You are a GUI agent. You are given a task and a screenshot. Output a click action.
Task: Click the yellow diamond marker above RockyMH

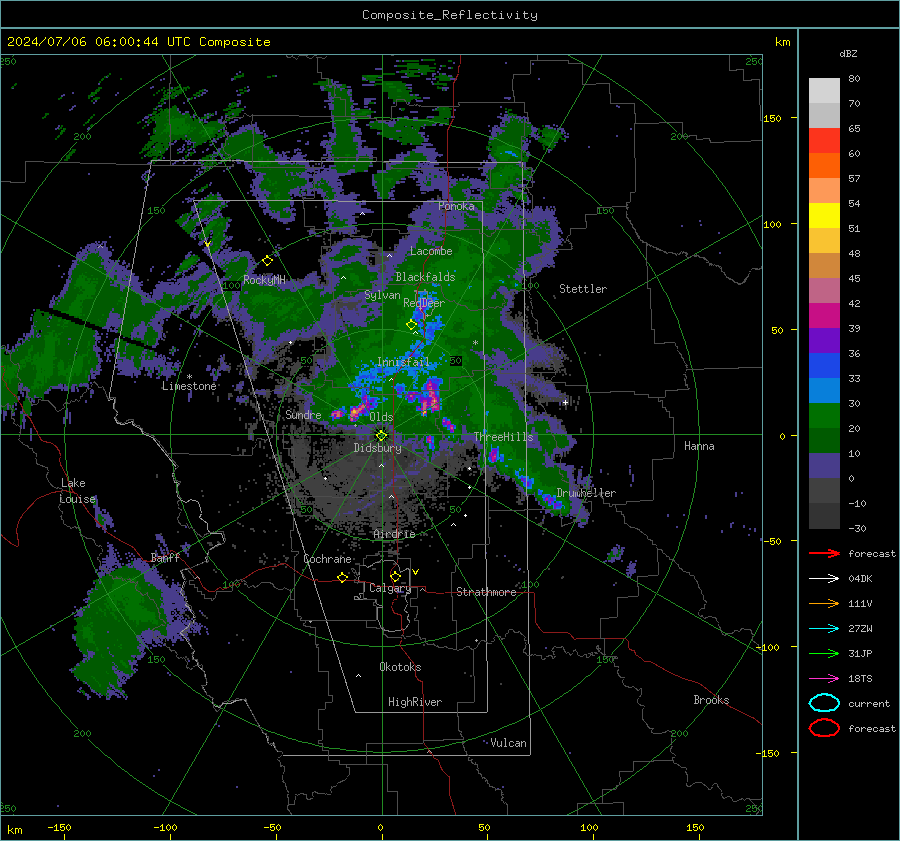point(267,261)
